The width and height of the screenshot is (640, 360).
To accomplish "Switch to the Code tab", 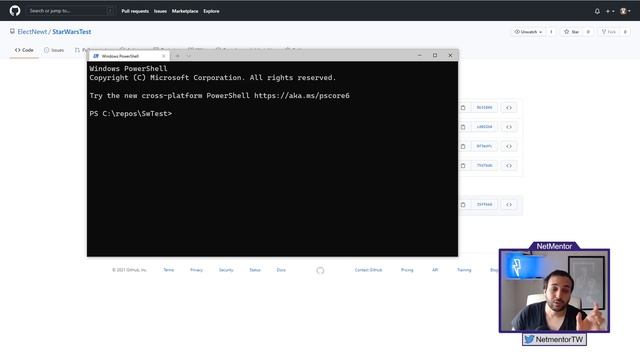I will point(24,50).
